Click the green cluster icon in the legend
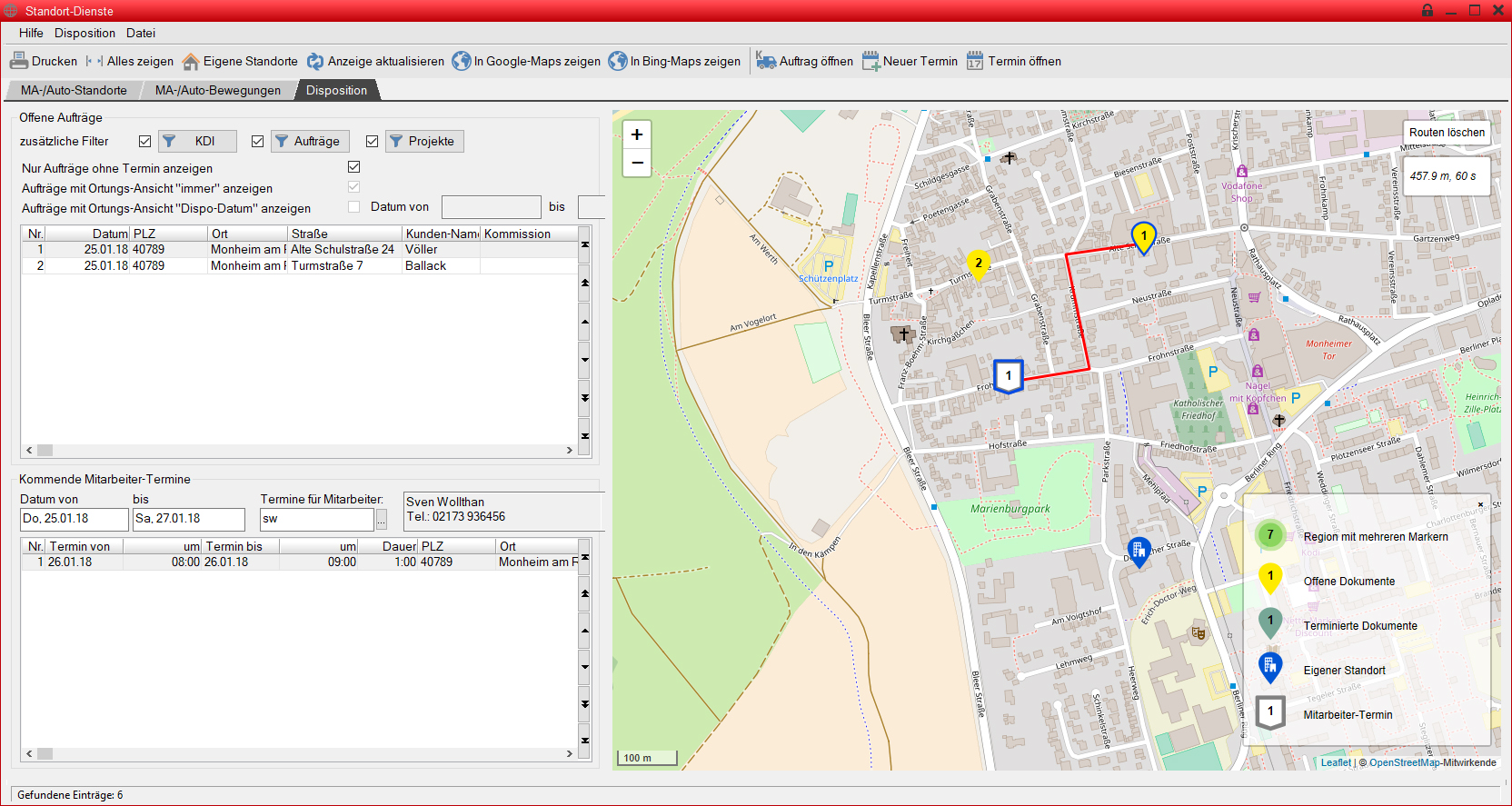Viewport: 1512px width, 806px height. [1270, 534]
